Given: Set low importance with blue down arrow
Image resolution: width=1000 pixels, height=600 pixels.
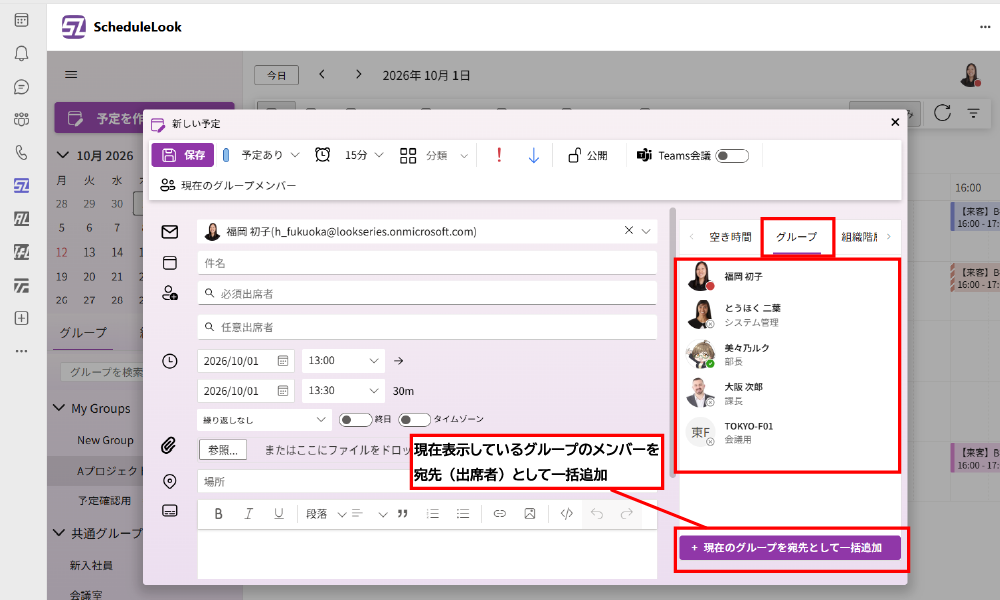Looking at the screenshot, I should (534, 156).
